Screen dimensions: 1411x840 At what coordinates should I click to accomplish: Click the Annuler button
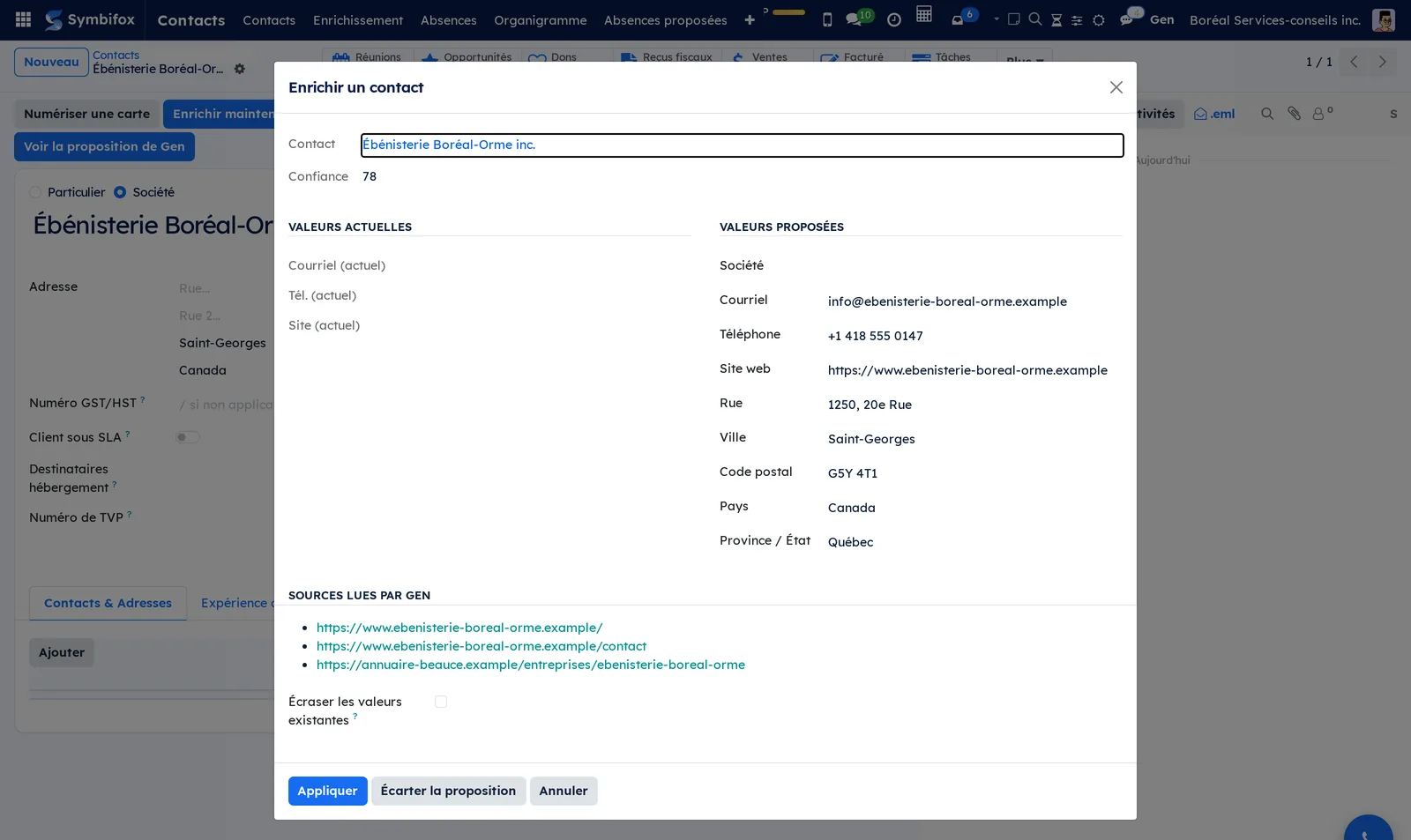point(564,791)
